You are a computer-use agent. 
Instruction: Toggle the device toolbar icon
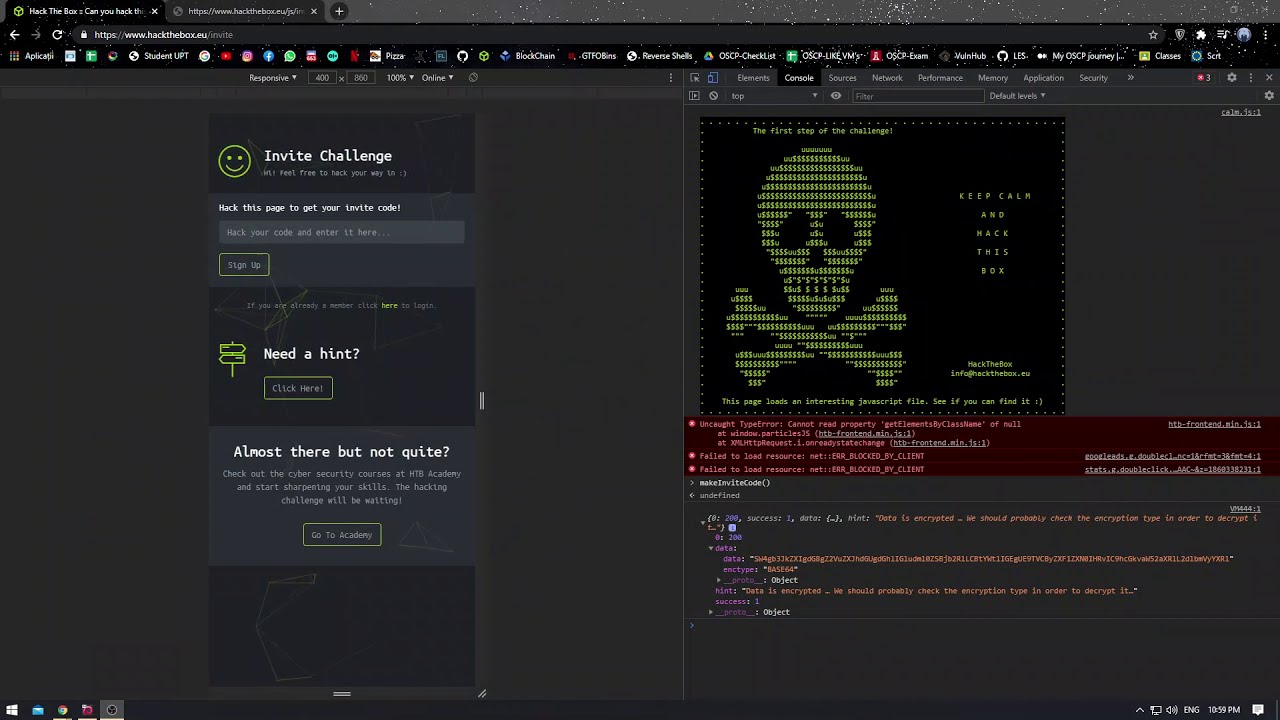(x=712, y=78)
